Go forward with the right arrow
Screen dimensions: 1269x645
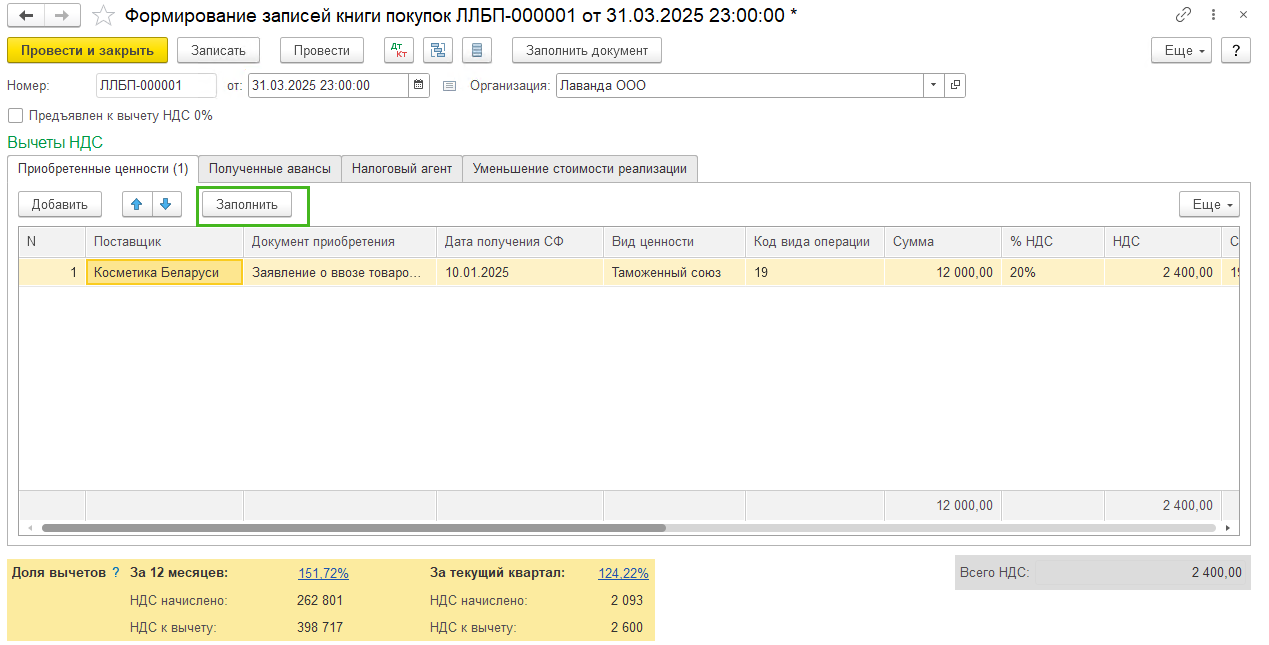[61, 16]
